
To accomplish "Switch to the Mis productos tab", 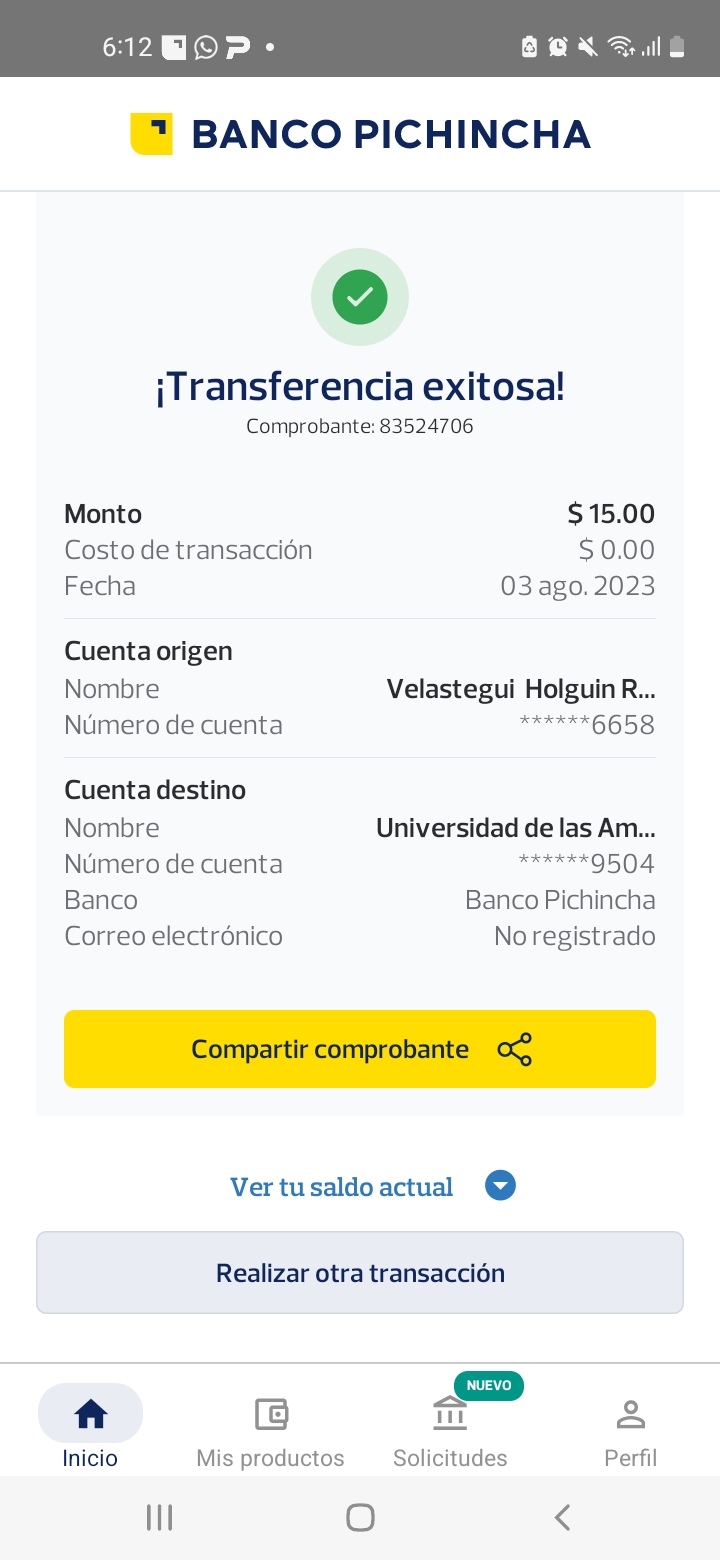I will coord(270,1458).
